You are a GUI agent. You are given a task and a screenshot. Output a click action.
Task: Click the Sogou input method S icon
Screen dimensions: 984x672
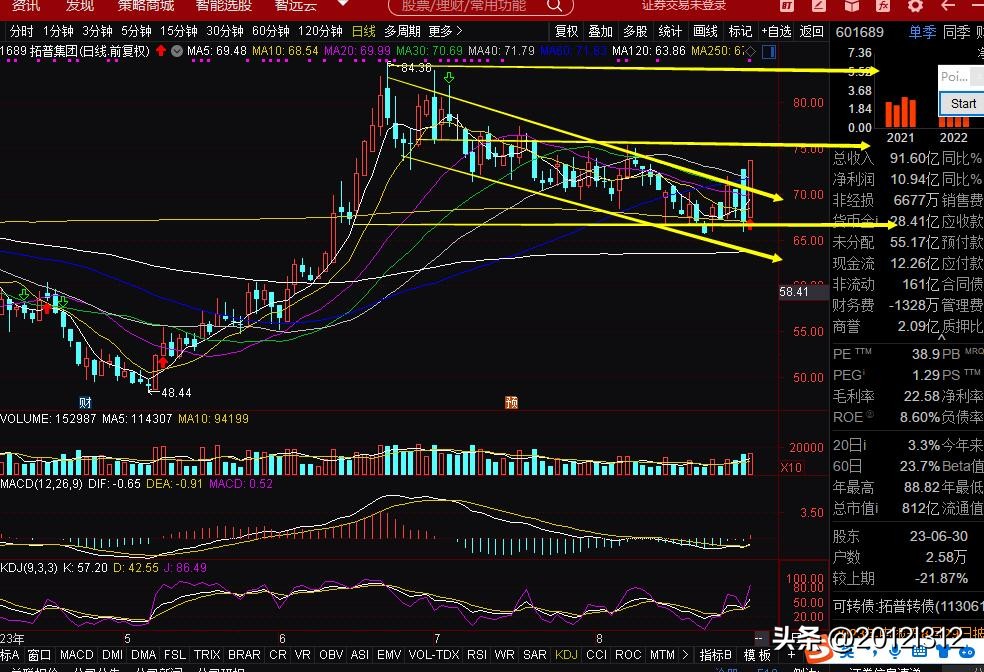point(820,652)
